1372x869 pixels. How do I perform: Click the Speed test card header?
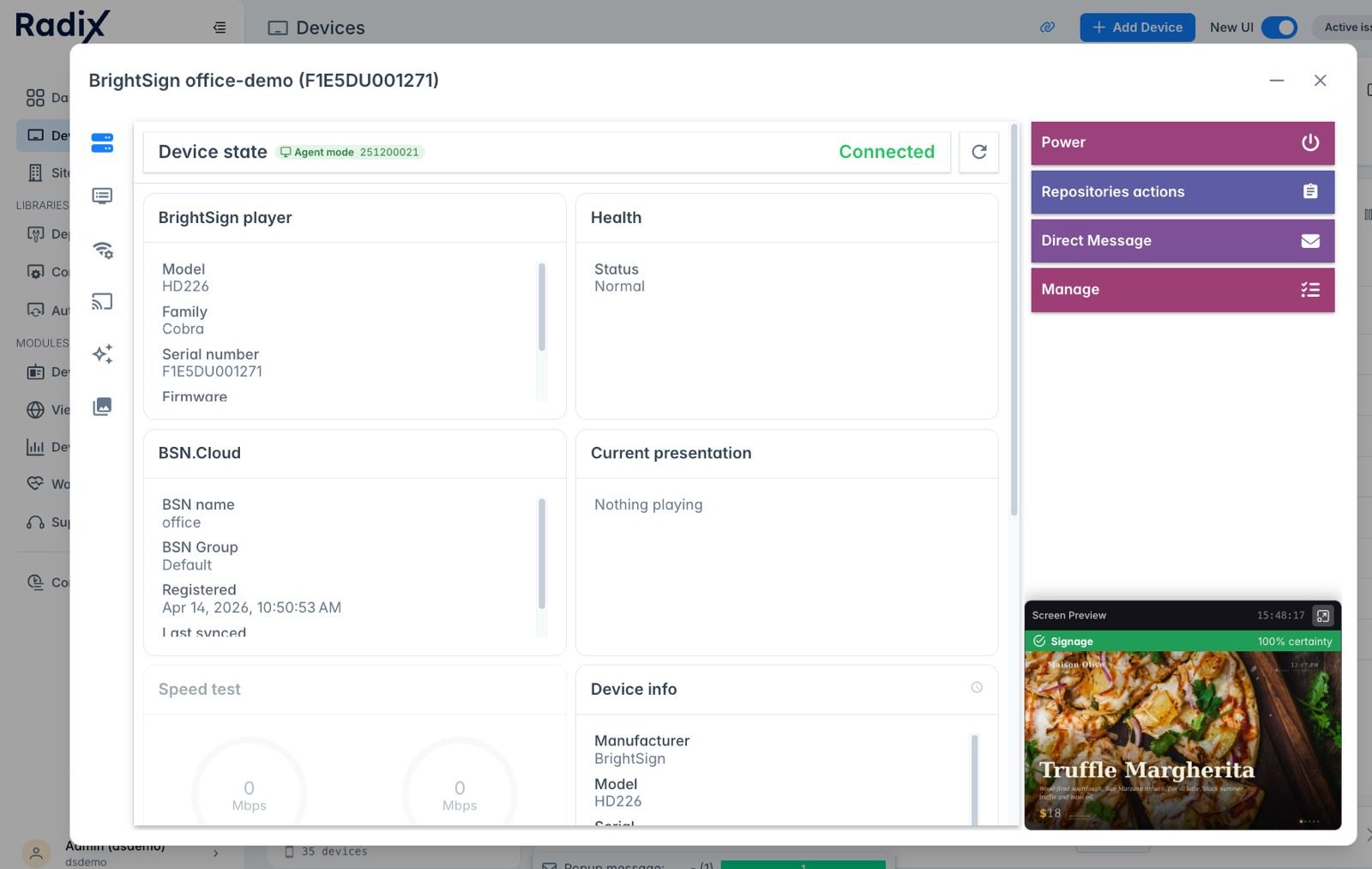pyautogui.click(x=355, y=690)
